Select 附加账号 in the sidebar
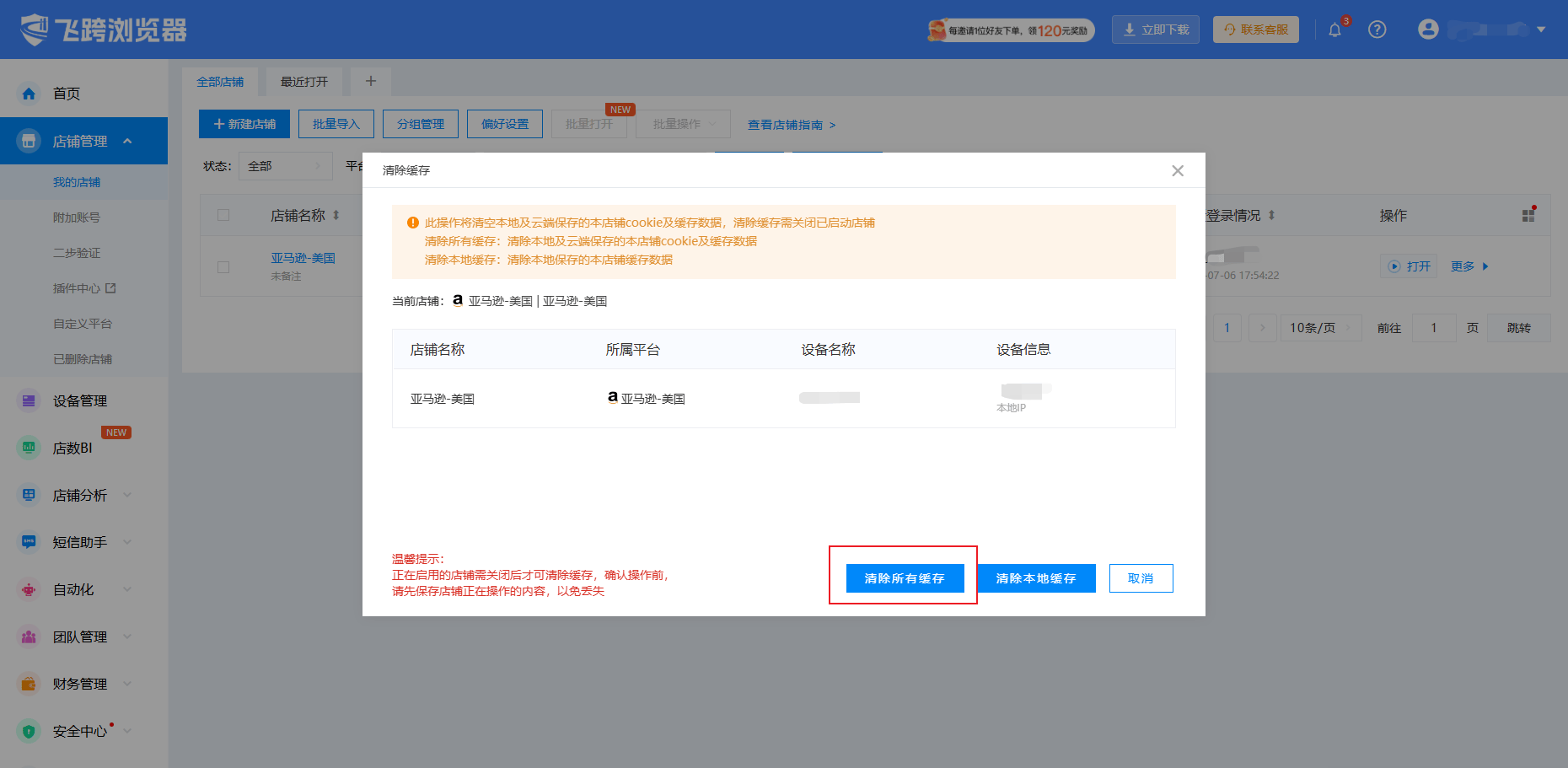Viewport: 1568px width, 768px height. click(x=77, y=218)
